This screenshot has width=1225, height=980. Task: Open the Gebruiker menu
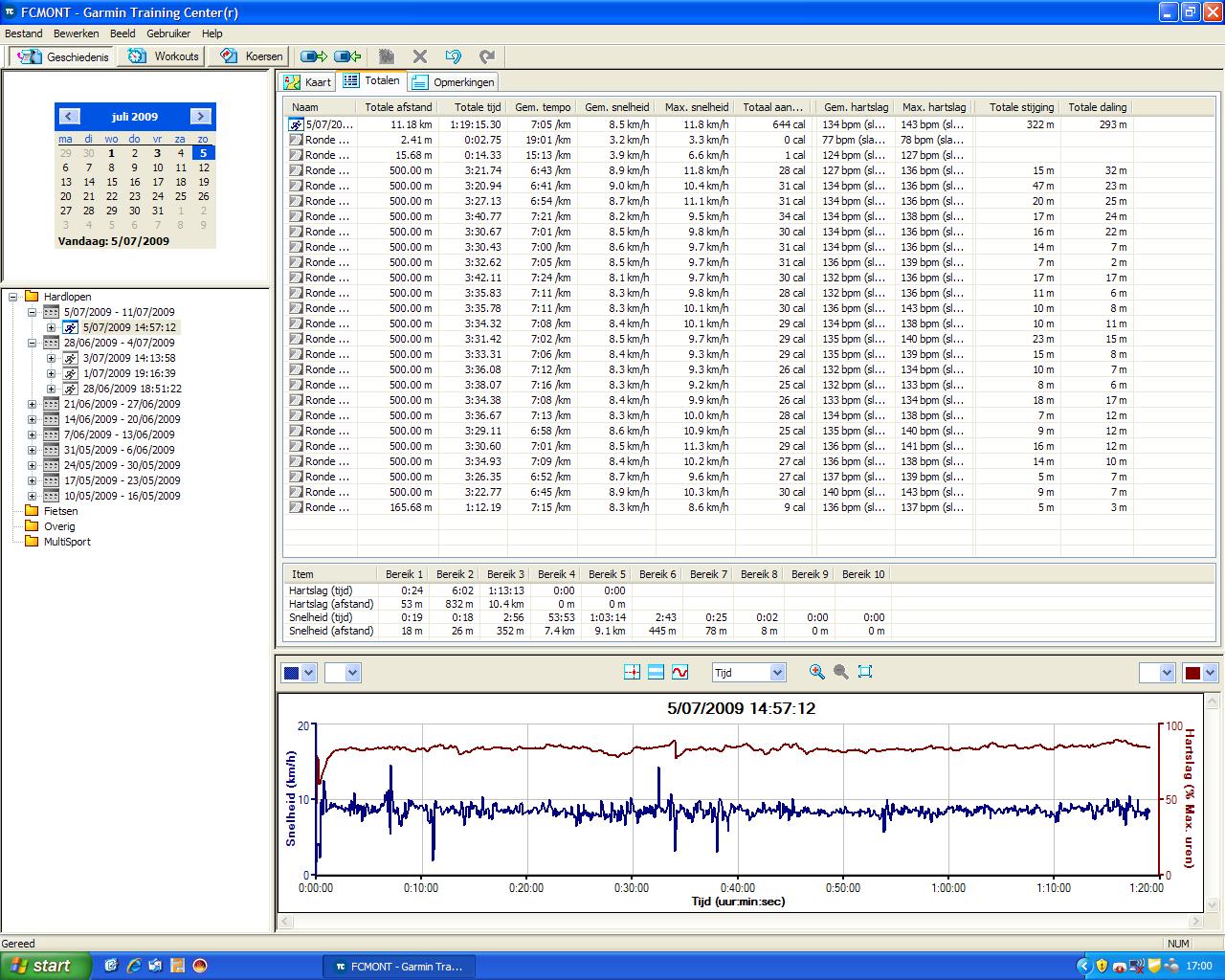pos(168,33)
